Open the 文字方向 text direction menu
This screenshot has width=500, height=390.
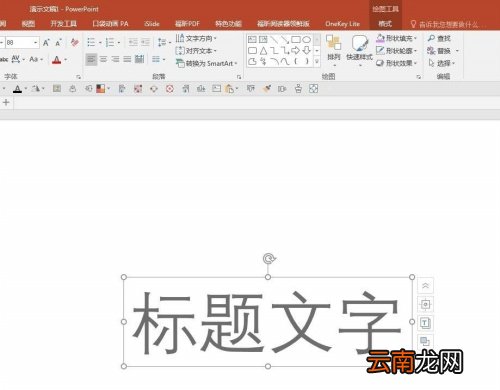(x=196, y=38)
